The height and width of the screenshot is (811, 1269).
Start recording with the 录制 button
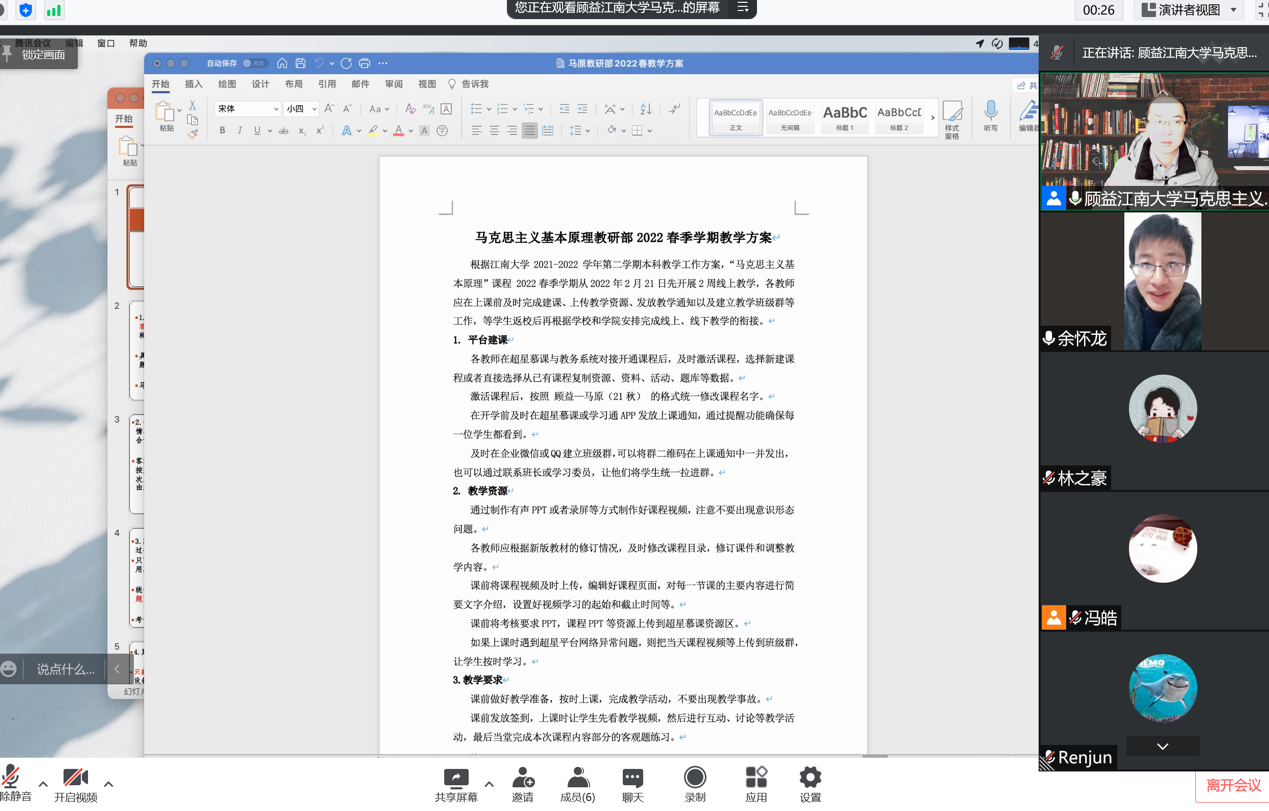coord(695,778)
